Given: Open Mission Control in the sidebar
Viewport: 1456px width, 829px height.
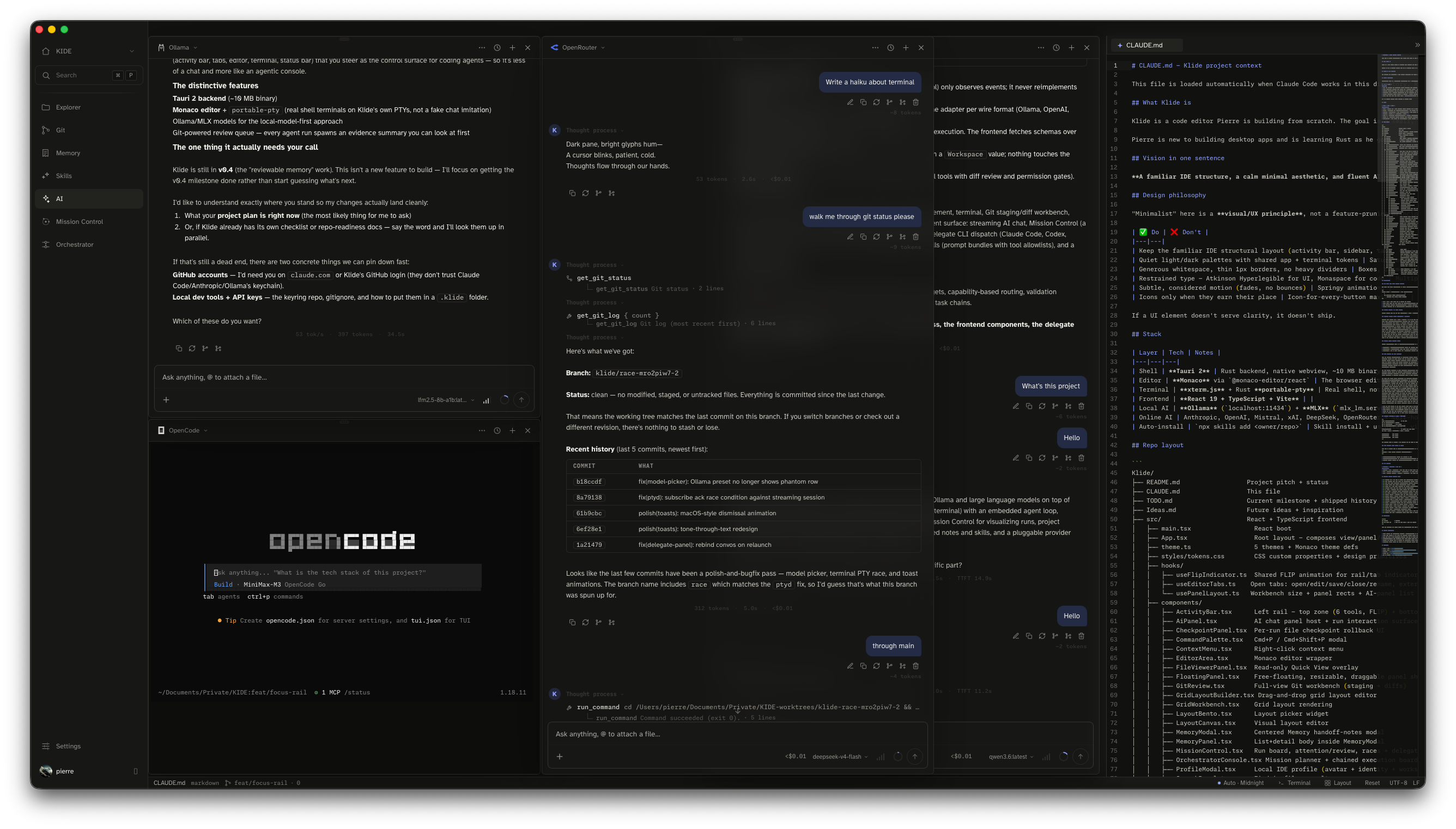Looking at the screenshot, I should [x=89, y=222].
